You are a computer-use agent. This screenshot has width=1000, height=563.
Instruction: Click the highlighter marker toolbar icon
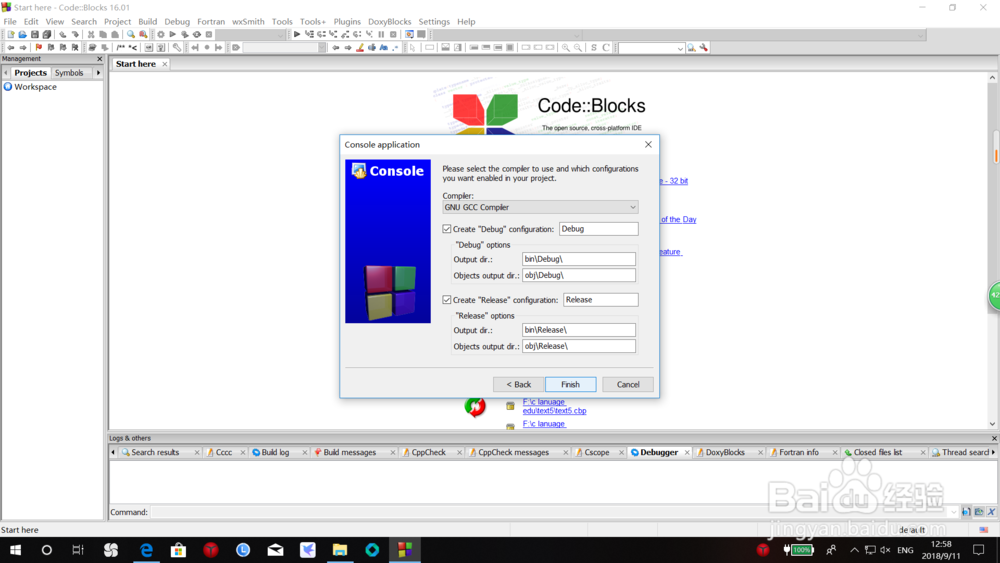pos(360,48)
